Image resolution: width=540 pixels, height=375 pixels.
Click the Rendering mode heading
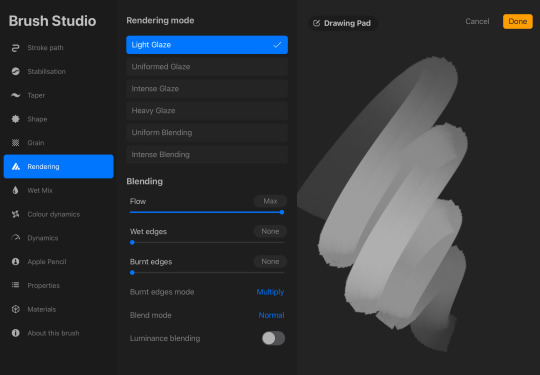point(160,21)
